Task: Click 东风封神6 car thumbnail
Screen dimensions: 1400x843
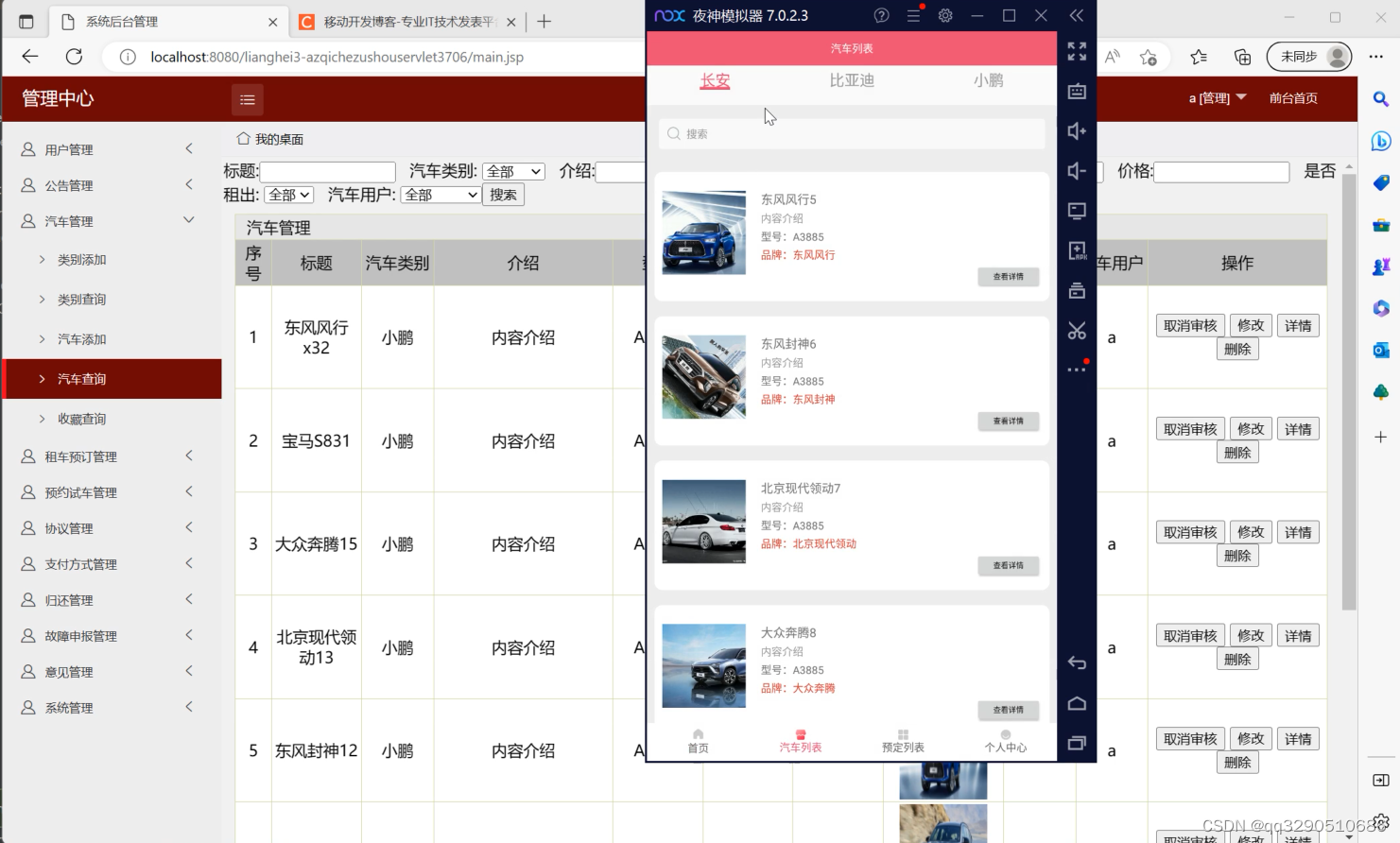Action: tap(703, 377)
